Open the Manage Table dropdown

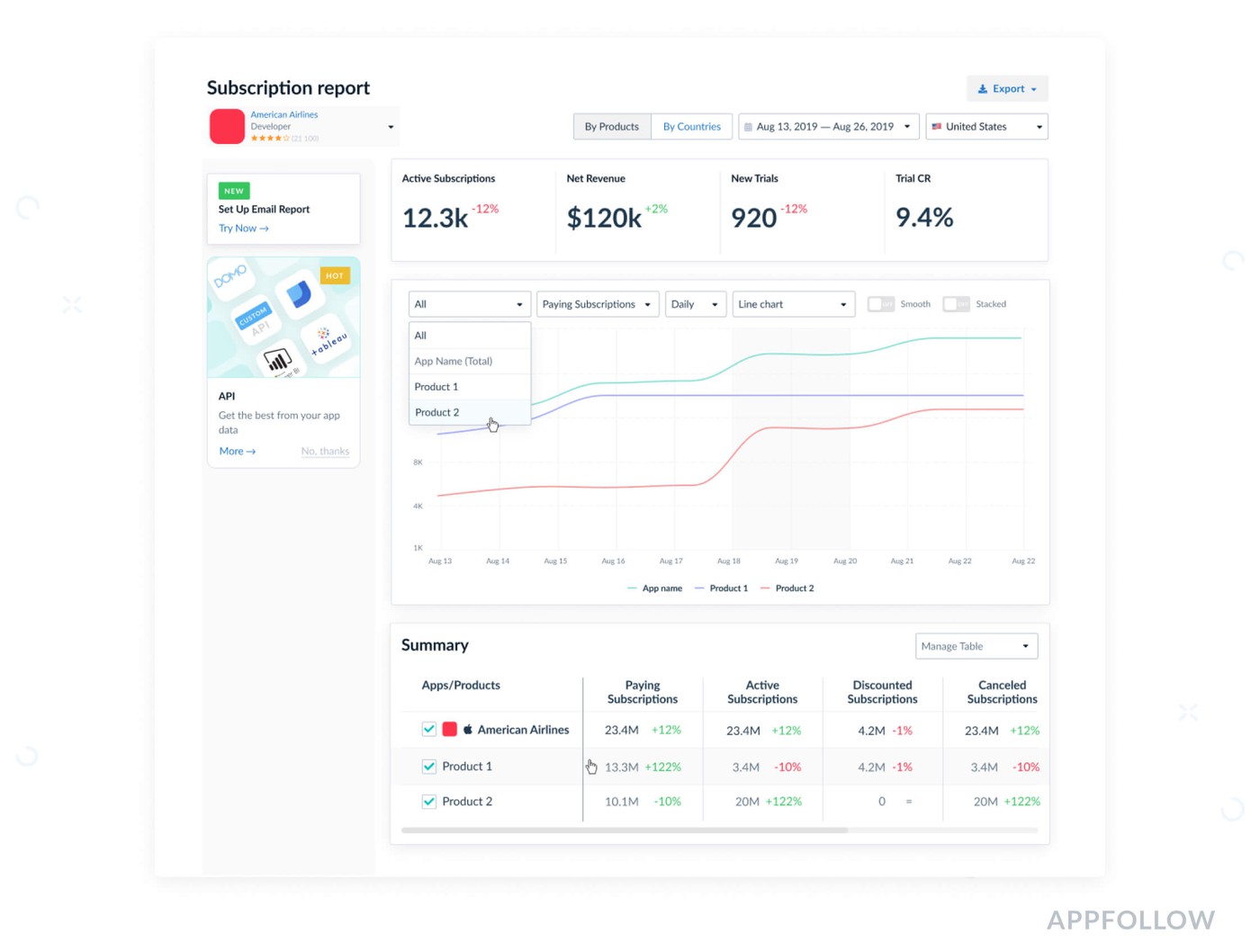point(976,646)
